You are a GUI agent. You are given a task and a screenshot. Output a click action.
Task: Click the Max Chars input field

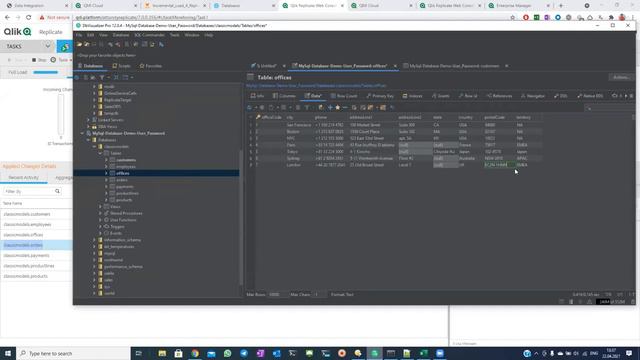[x=319, y=294]
